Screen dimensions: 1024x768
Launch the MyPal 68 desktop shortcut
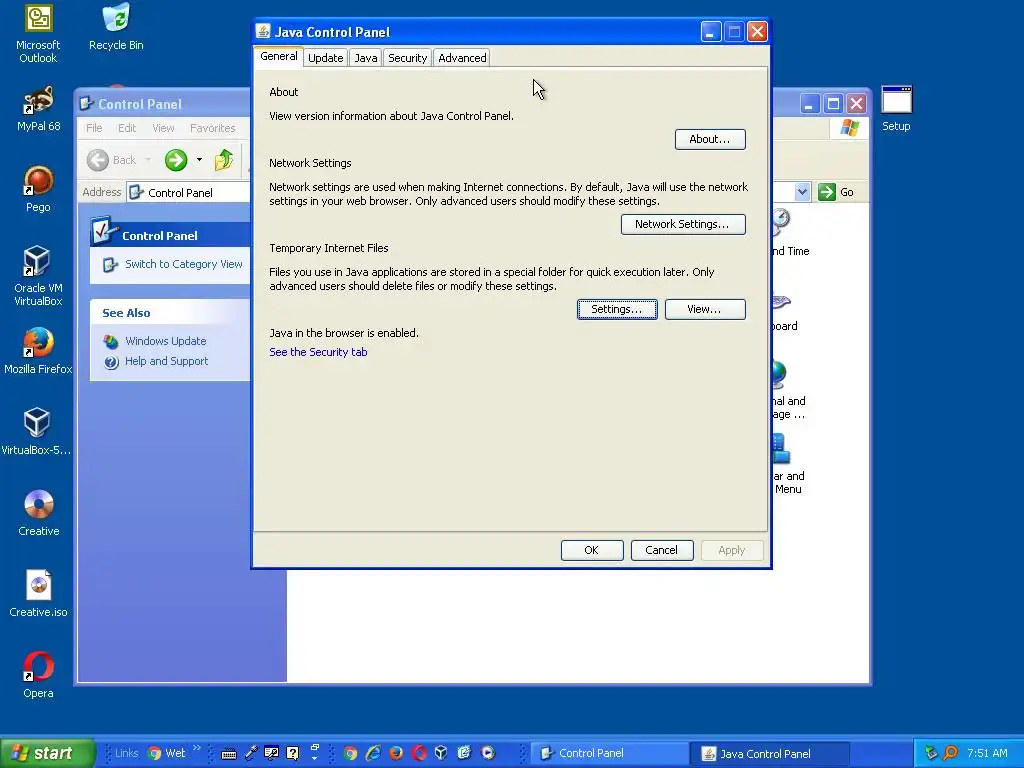(x=39, y=109)
